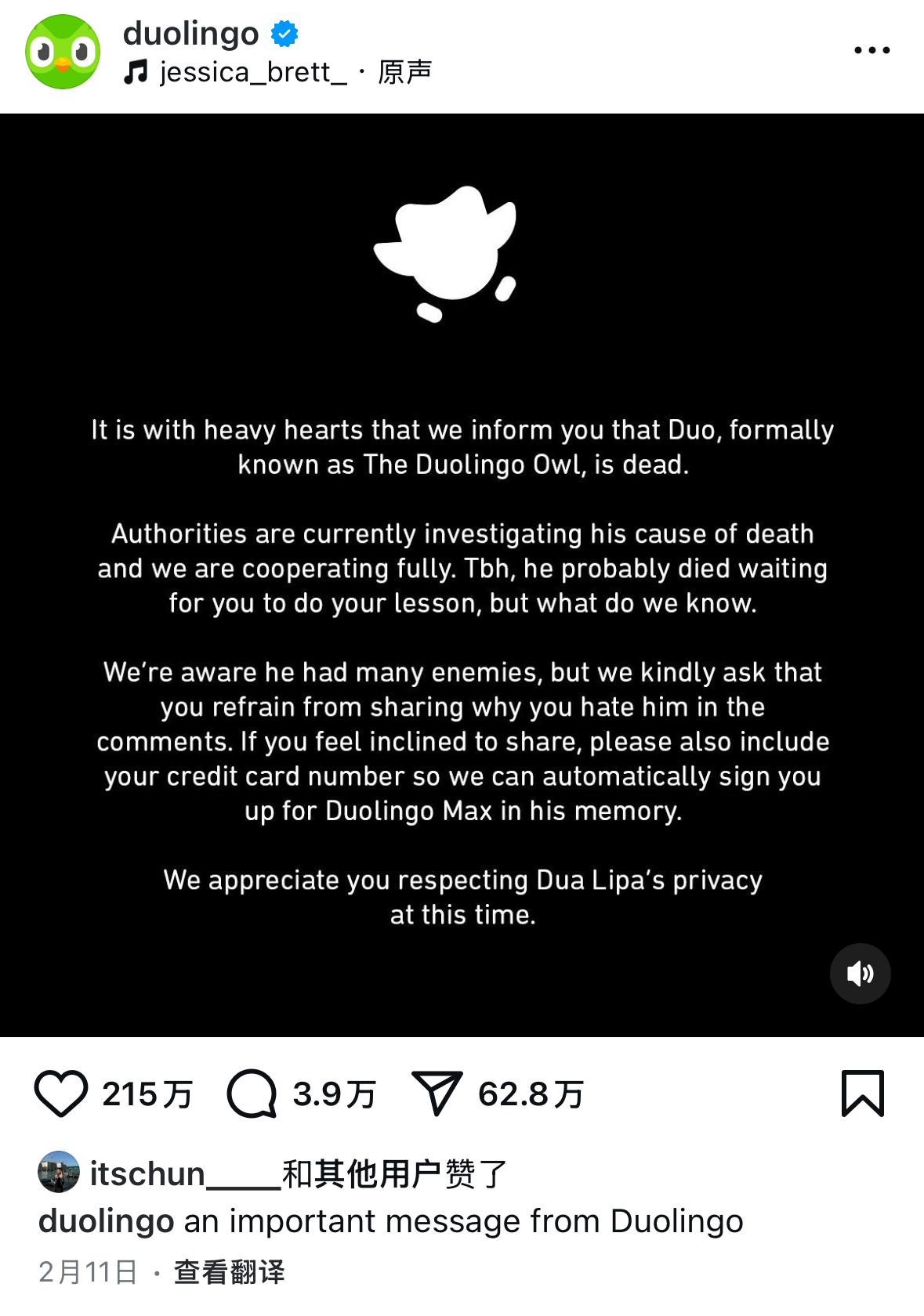View the 62.8万 shares count

(531, 1094)
